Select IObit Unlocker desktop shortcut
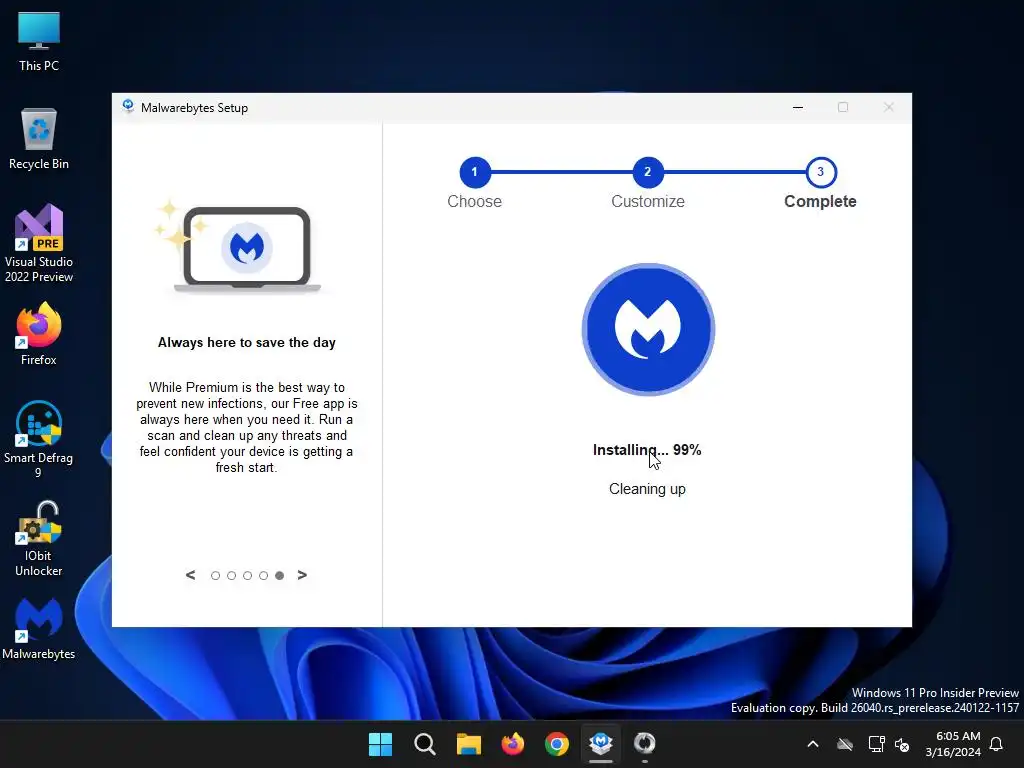1024x768 pixels. tap(39, 539)
